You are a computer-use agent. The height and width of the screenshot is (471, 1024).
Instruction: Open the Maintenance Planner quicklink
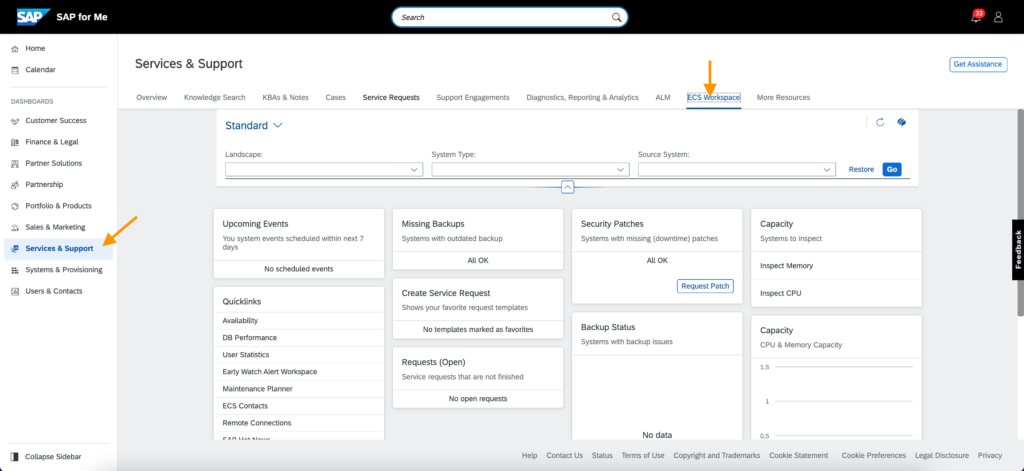[x=257, y=389]
